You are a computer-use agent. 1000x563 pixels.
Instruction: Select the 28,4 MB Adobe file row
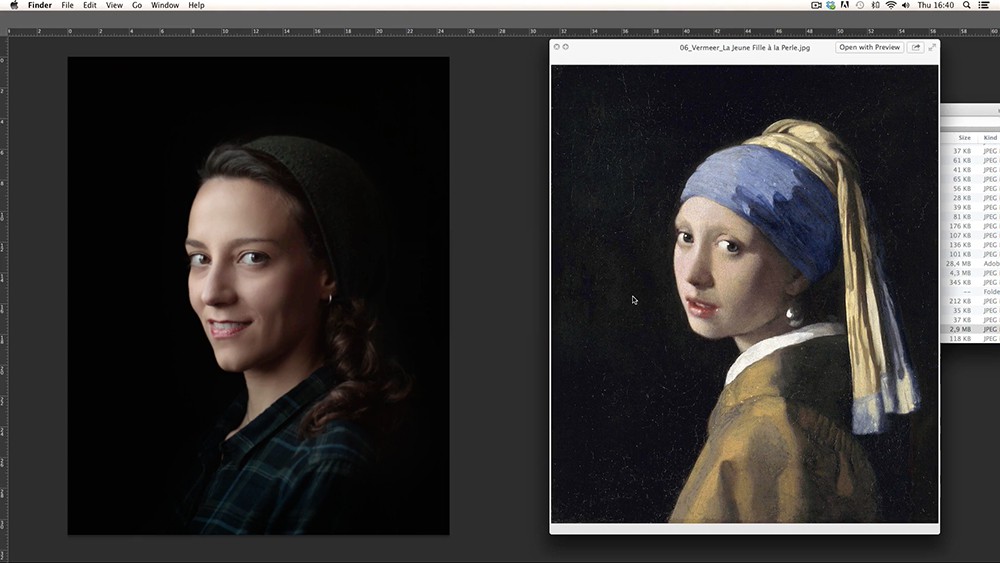pyautogui.click(x=971, y=263)
